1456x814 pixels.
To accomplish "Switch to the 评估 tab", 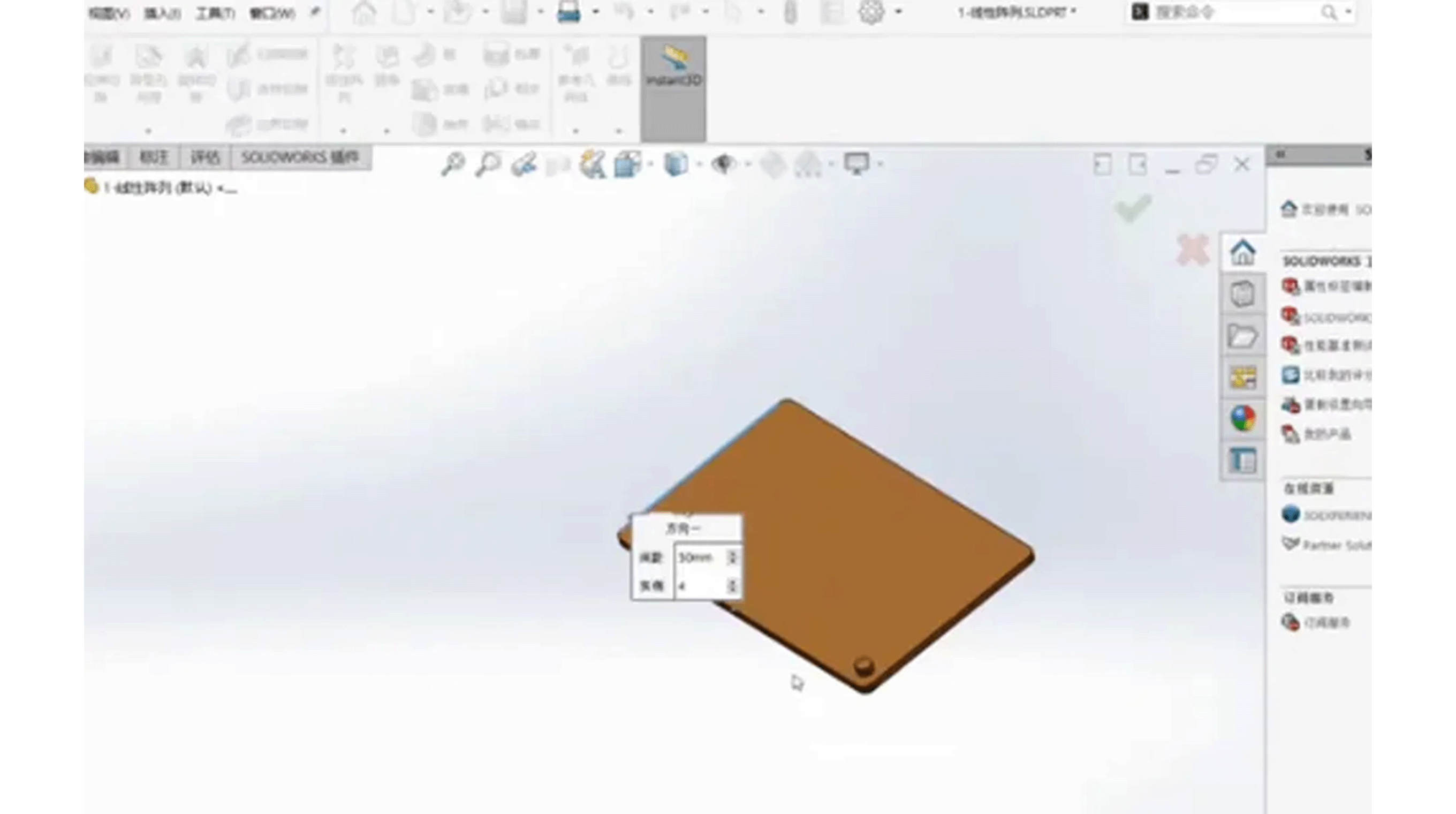I will click(204, 157).
